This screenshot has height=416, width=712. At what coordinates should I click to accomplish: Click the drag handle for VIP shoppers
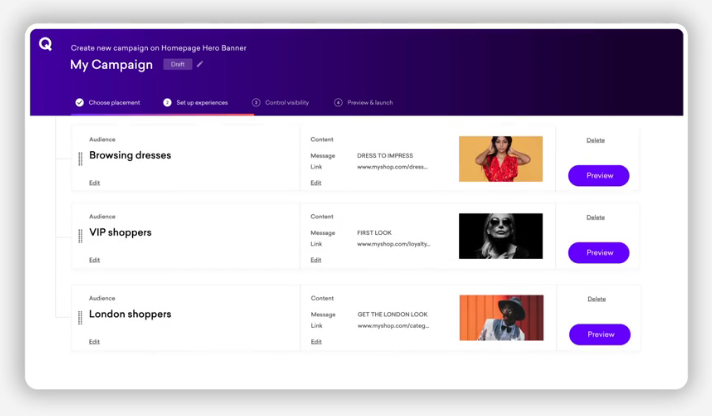(x=80, y=235)
